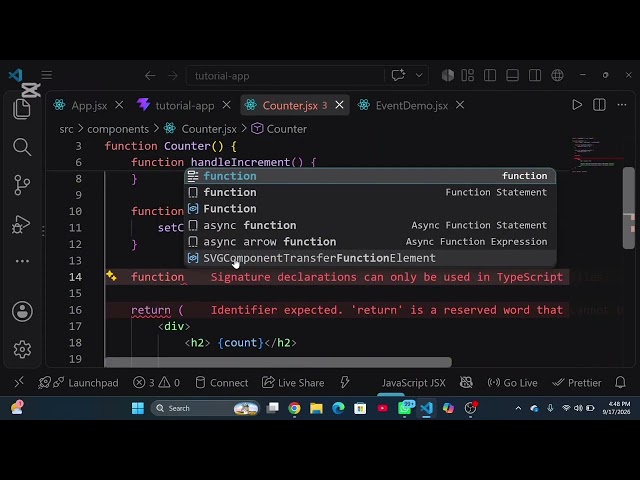
Task: Close the tutorial-app tab
Action: tap(227, 105)
